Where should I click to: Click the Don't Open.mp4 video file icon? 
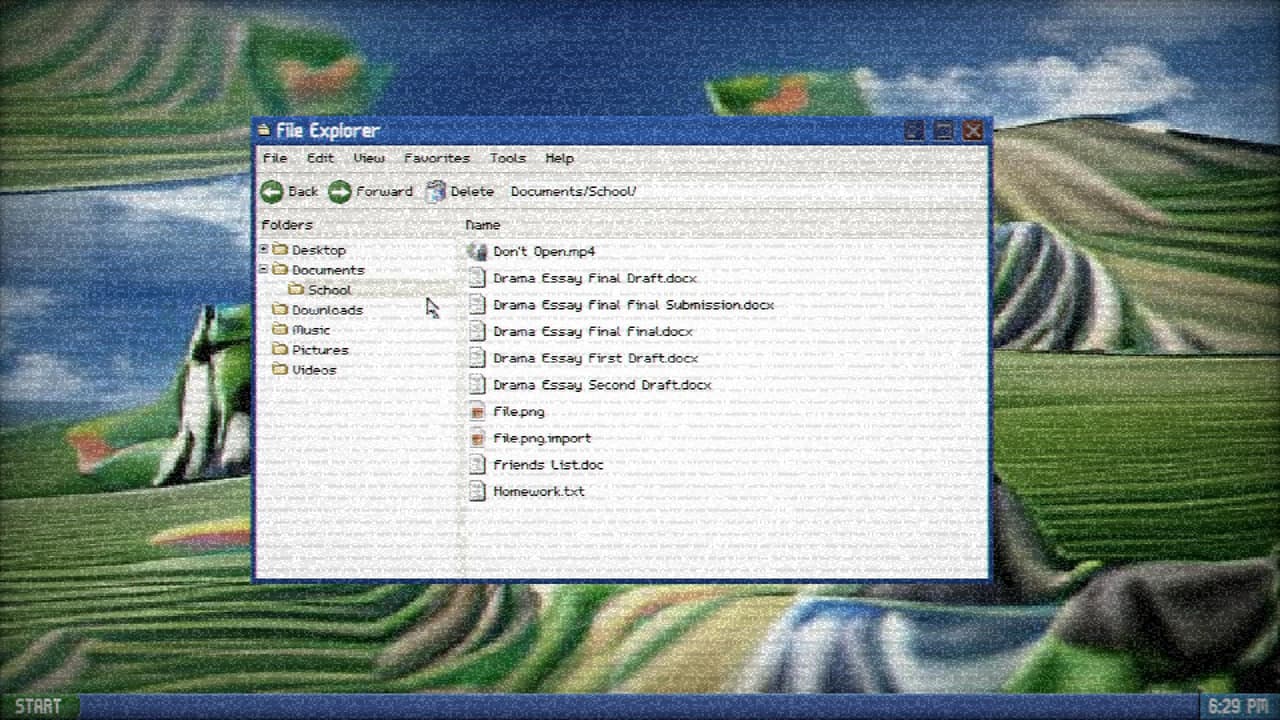477,252
